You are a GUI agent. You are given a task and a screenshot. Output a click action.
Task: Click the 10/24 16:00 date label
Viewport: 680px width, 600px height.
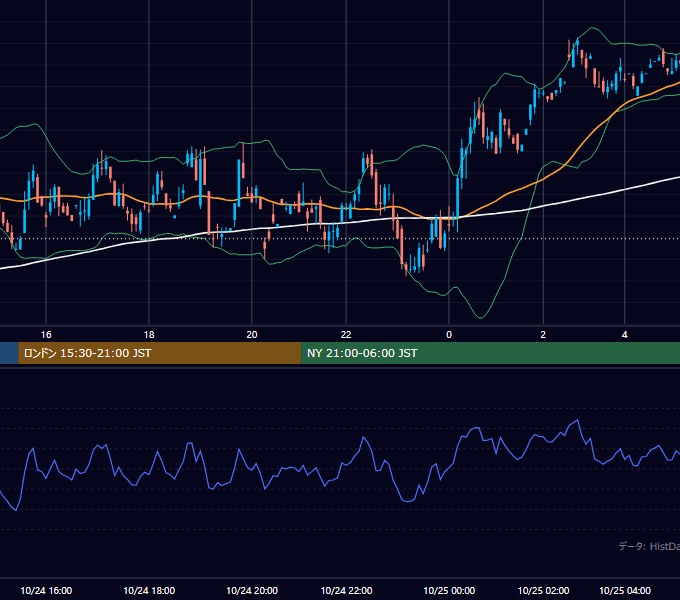tap(46, 590)
